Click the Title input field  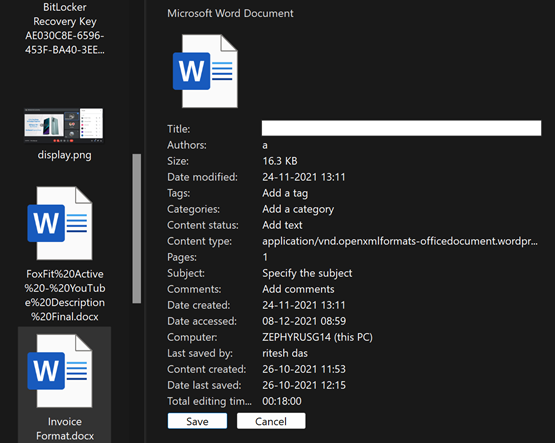[401, 128]
